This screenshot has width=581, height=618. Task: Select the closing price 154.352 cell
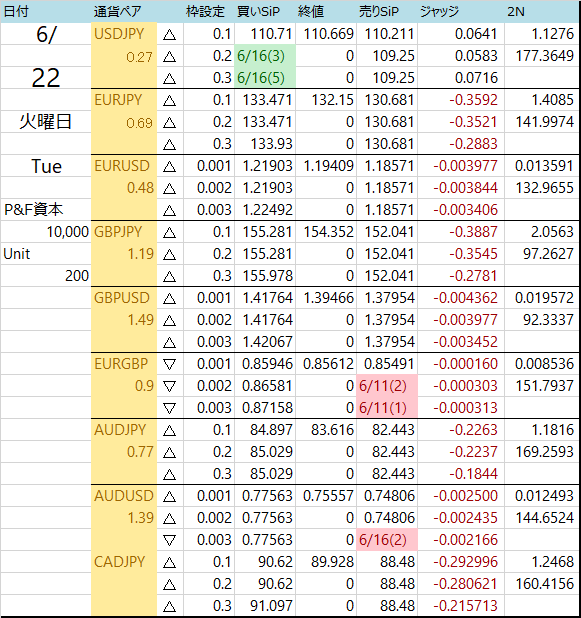coord(326,232)
